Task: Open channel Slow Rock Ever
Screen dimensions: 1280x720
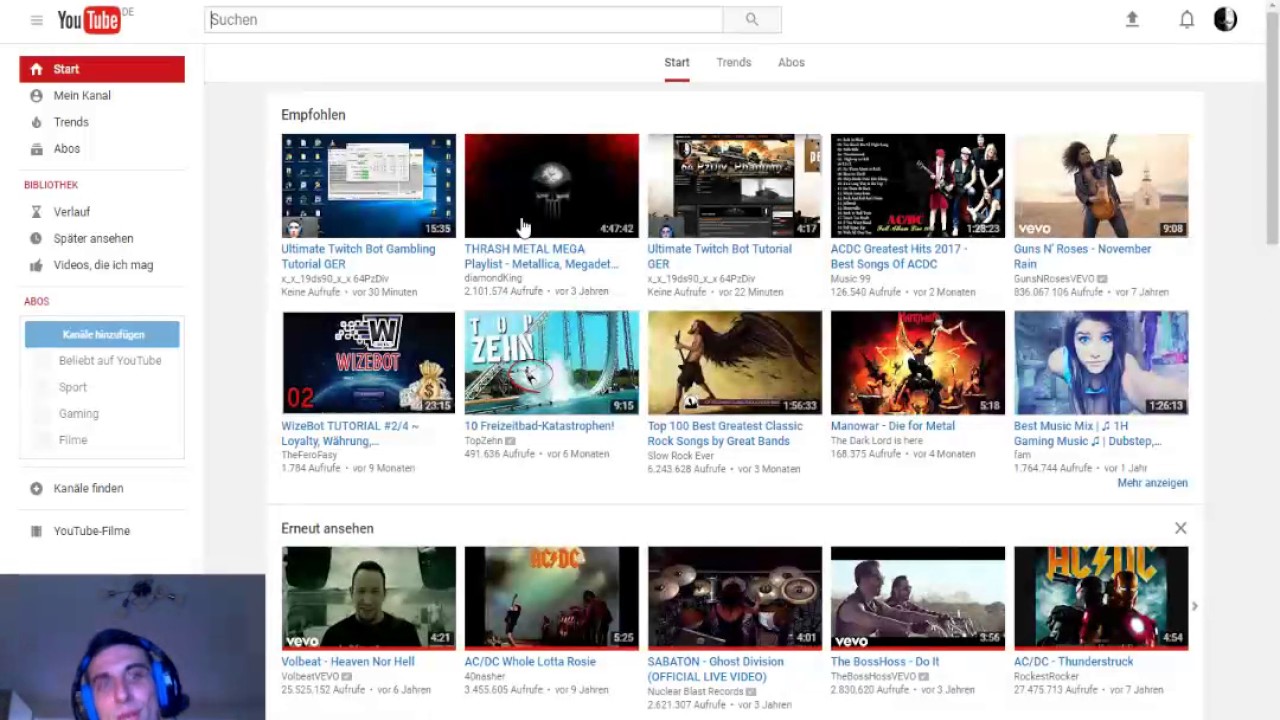Action: 680,456
